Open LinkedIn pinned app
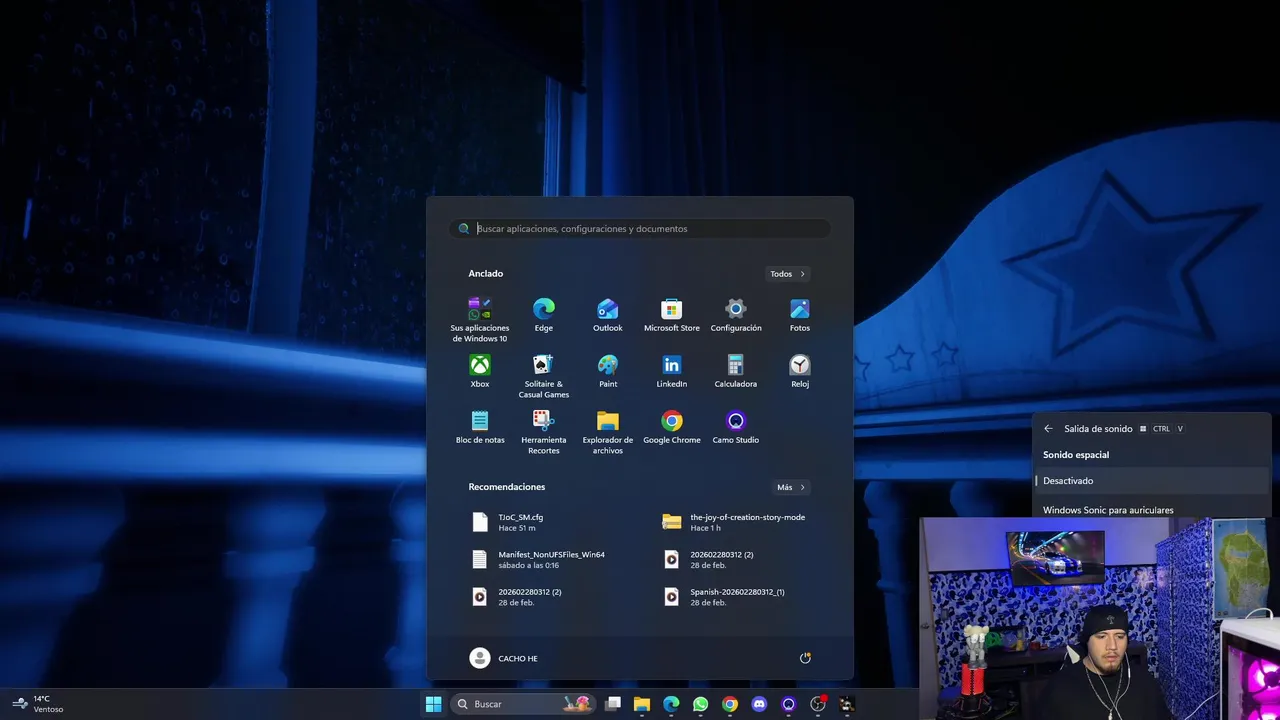Screen dimensions: 1280x720 [672, 372]
